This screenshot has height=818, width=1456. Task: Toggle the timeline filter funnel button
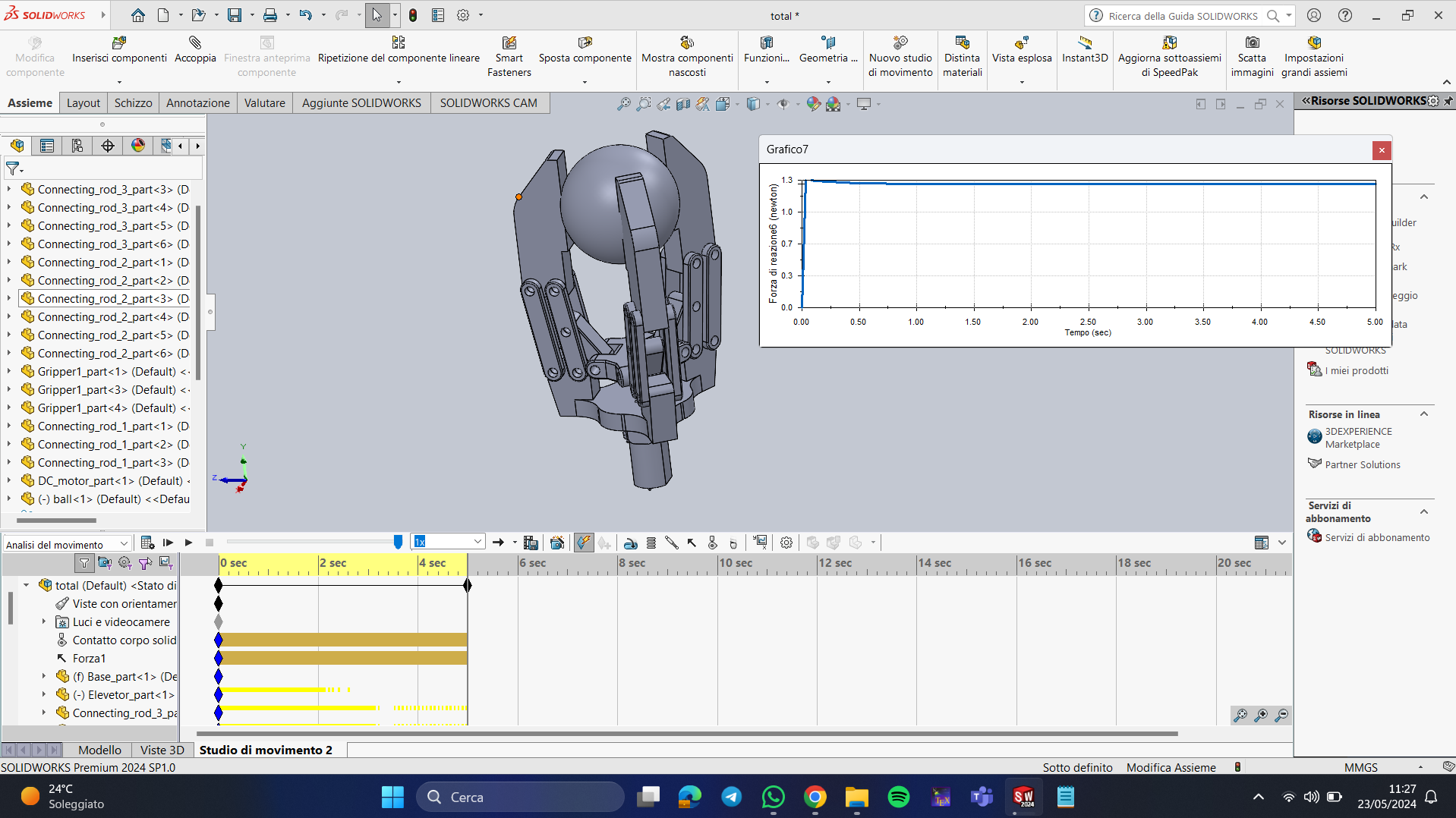coord(84,563)
